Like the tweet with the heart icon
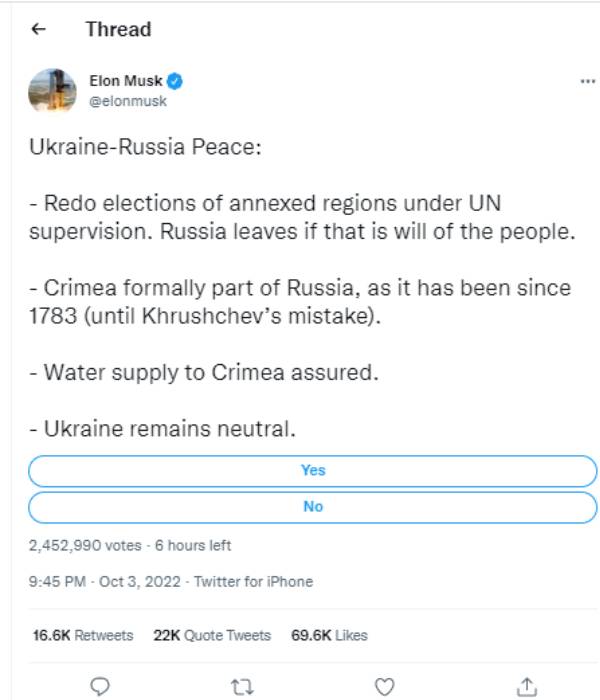This screenshot has height=700, width=600. tap(384, 686)
